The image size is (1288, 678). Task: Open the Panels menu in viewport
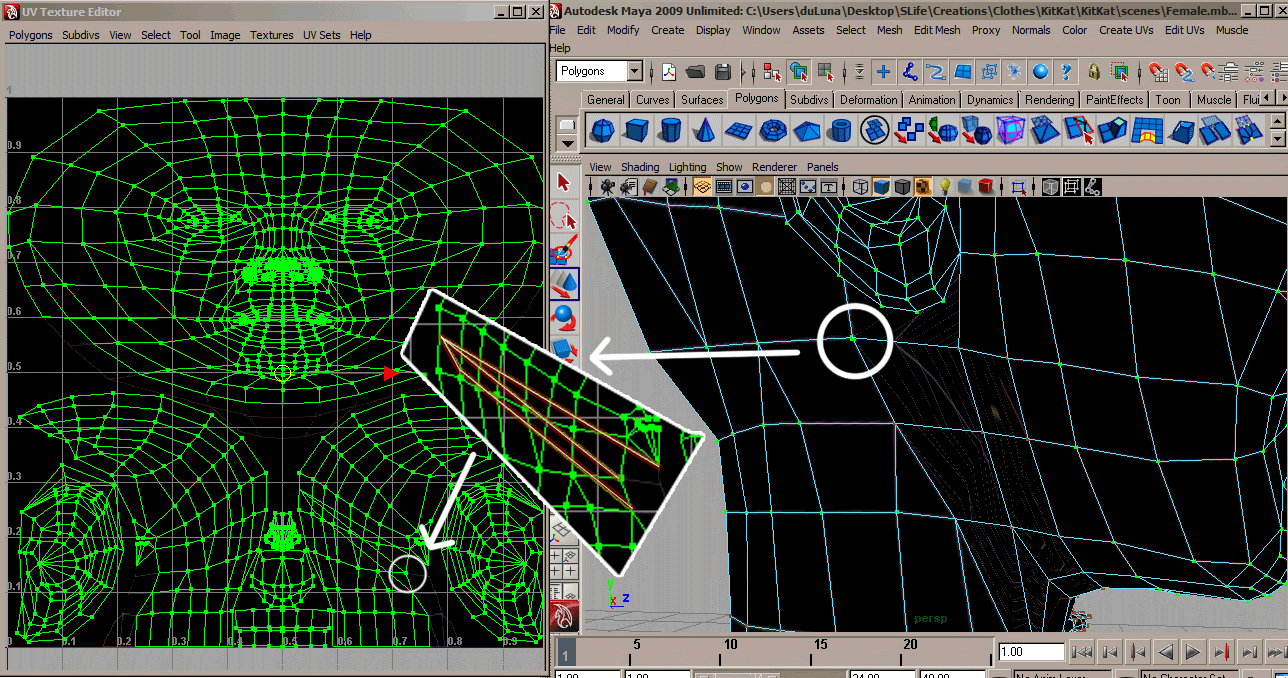822,167
